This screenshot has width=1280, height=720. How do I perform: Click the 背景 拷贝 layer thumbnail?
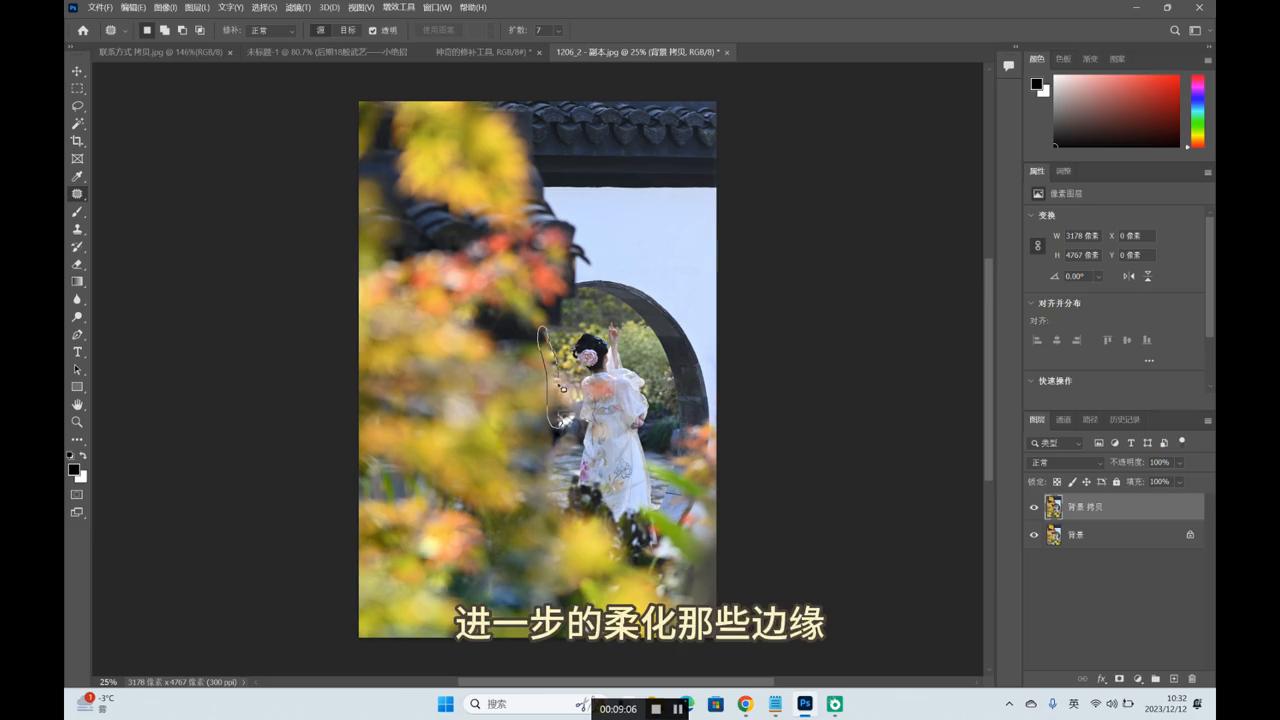pos(1053,507)
